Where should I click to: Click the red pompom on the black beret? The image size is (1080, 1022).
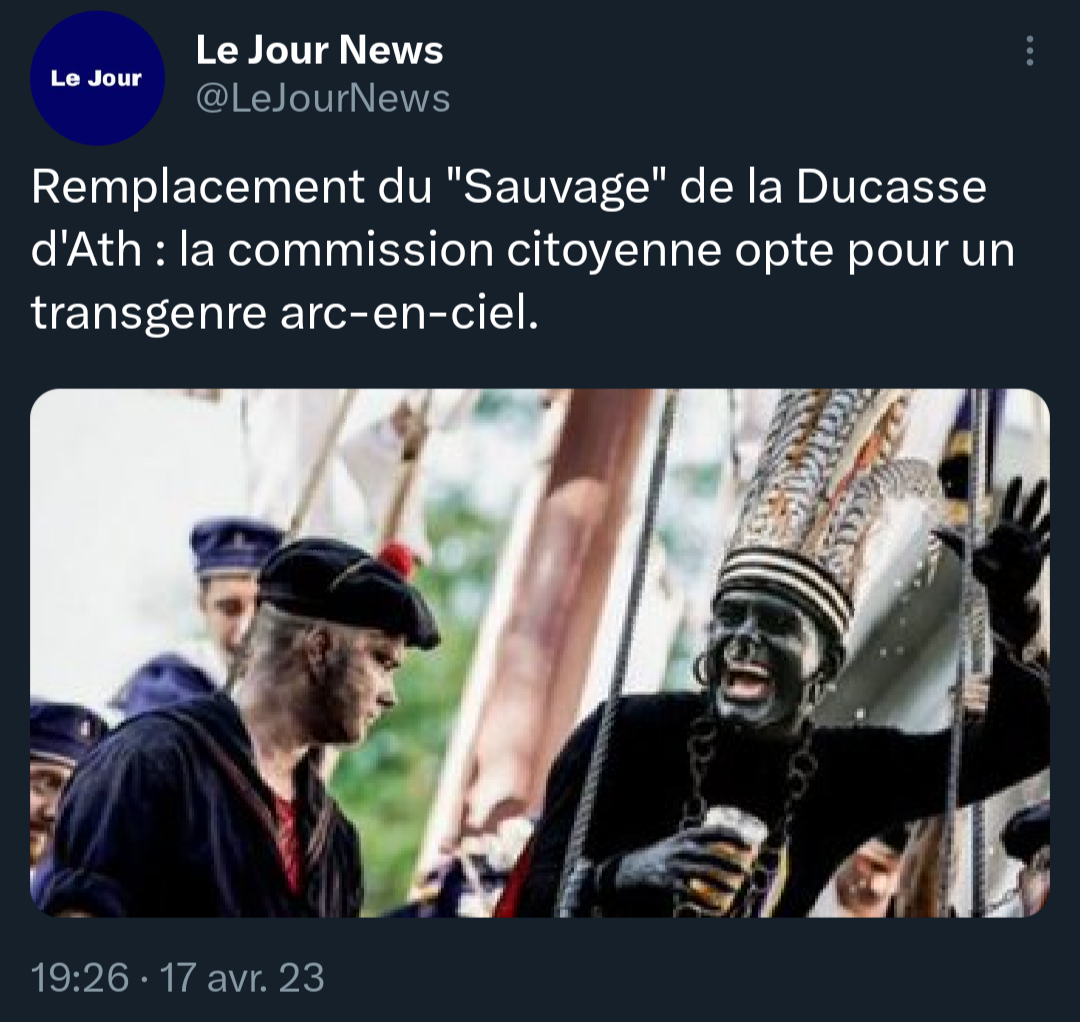396,559
